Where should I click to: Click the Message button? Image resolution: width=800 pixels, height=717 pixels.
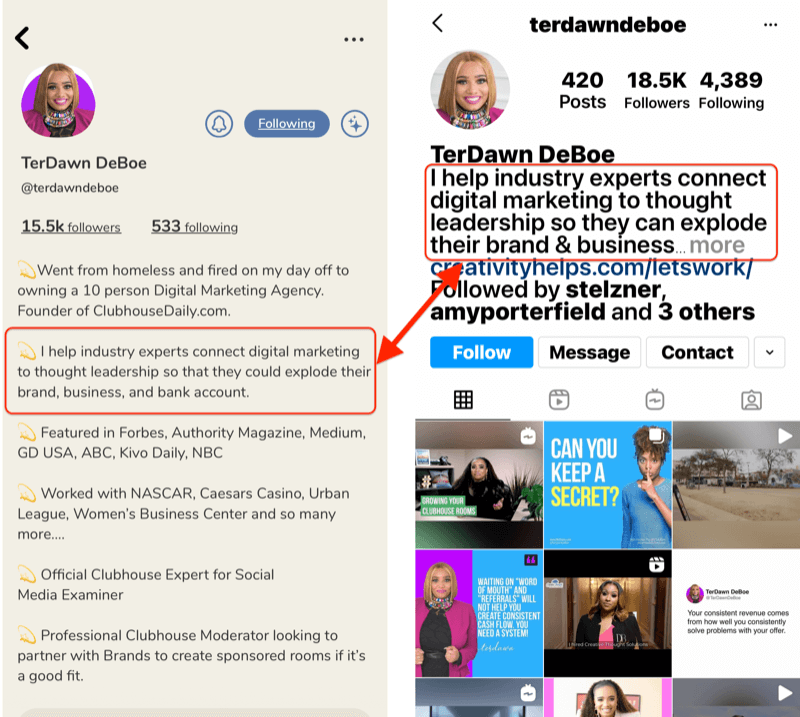click(x=589, y=352)
